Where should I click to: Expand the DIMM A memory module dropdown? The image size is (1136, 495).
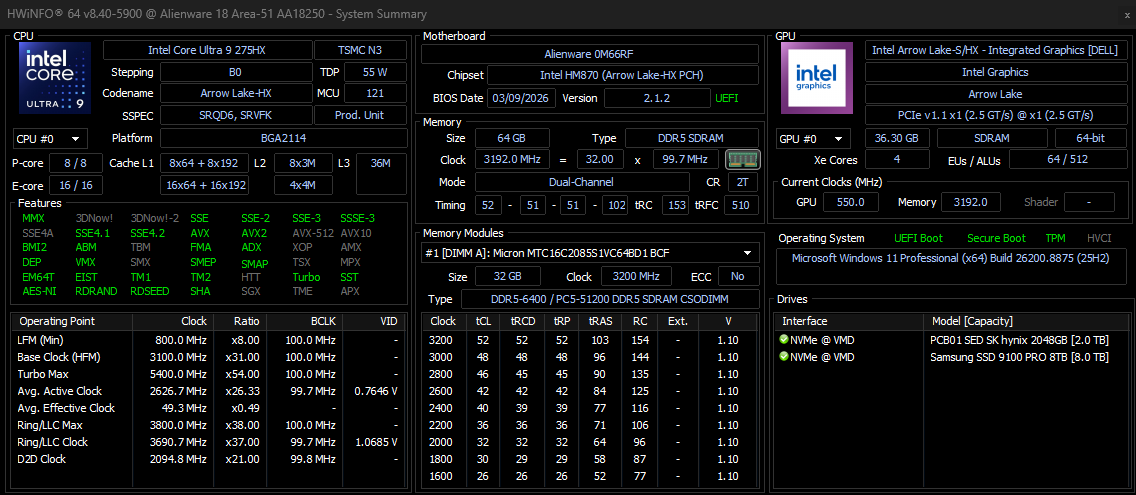coord(590,253)
